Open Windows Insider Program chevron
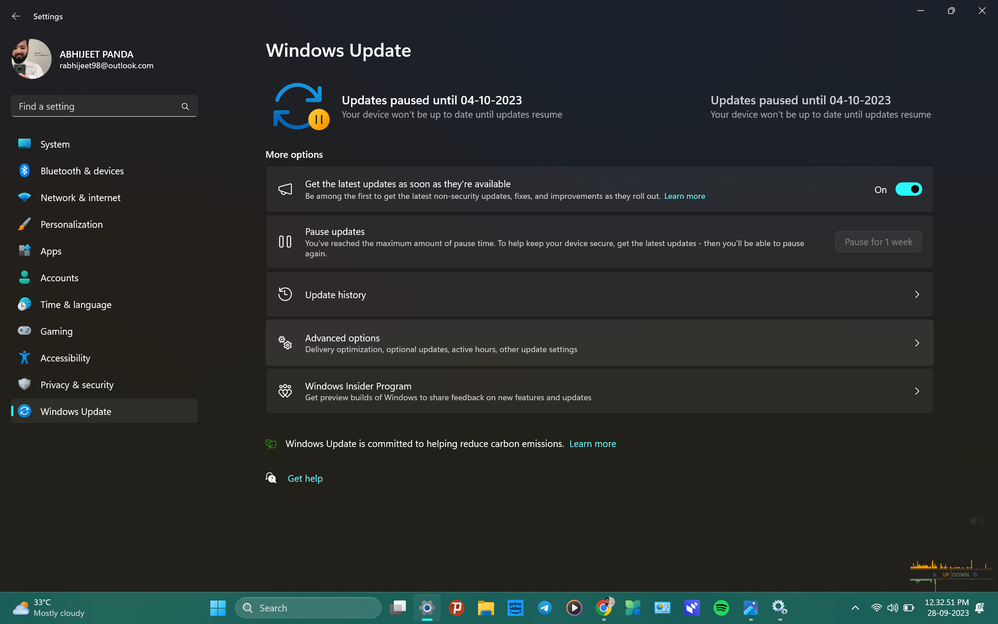Image resolution: width=998 pixels, height=624 pixels. pyautogui.click(x=917, y=391)
